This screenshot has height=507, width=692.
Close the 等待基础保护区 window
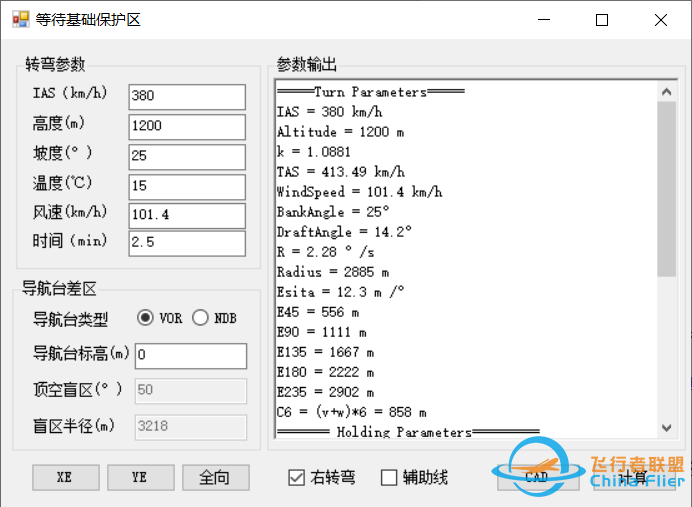[661, 20]
